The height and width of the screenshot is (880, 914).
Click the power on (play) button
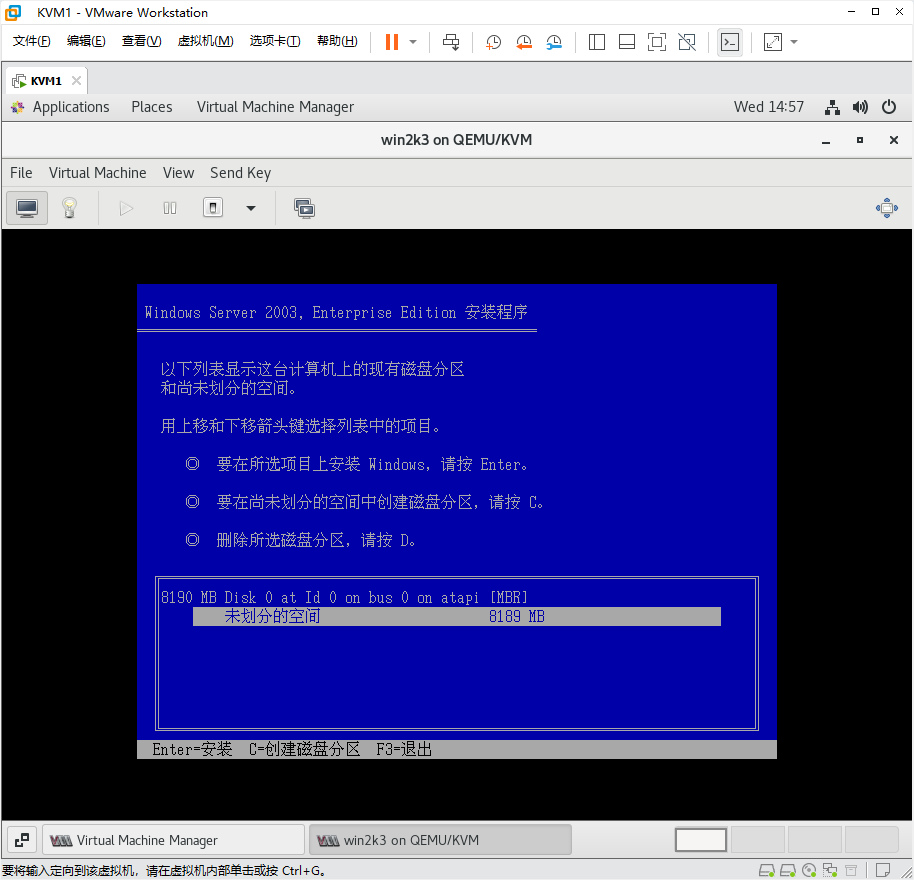(126, 208)
